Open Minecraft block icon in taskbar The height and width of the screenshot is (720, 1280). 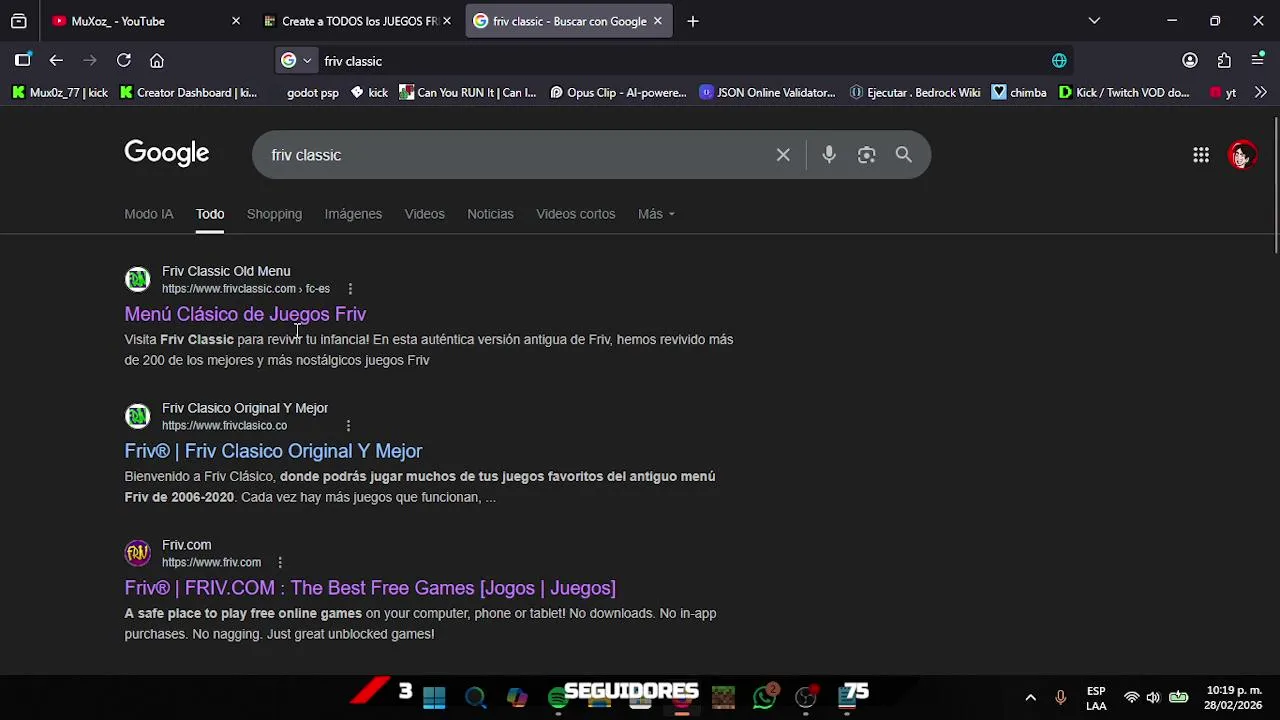click(x=723, y=698)
